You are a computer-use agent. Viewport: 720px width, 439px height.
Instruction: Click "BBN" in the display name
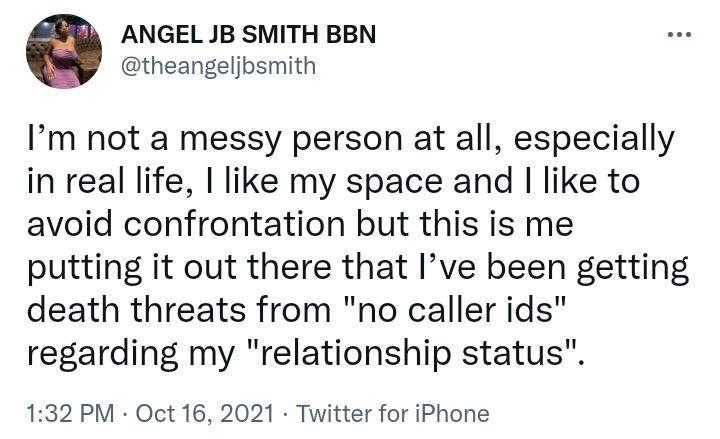click(x=351, y=34)
